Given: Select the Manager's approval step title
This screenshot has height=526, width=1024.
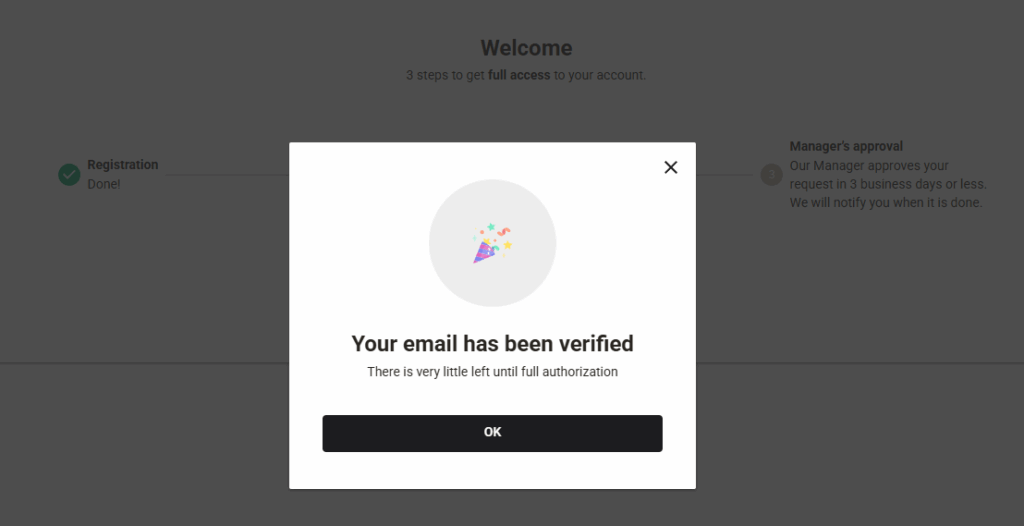Looking at the screenshot, I should (x=846, y=146).
